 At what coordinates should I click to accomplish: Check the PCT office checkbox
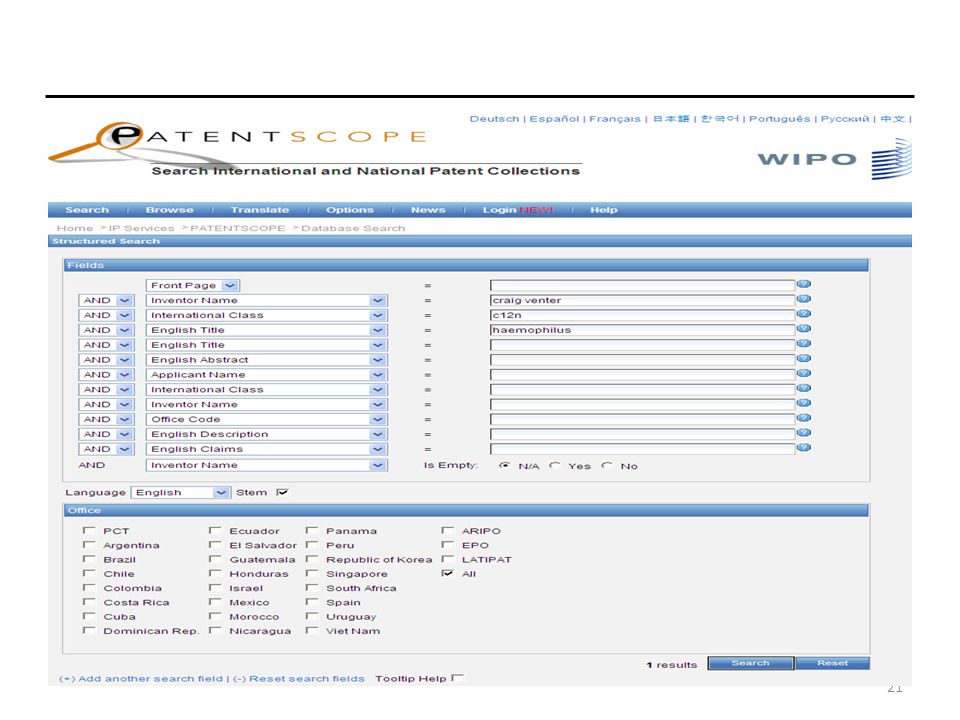coord(89,530)
